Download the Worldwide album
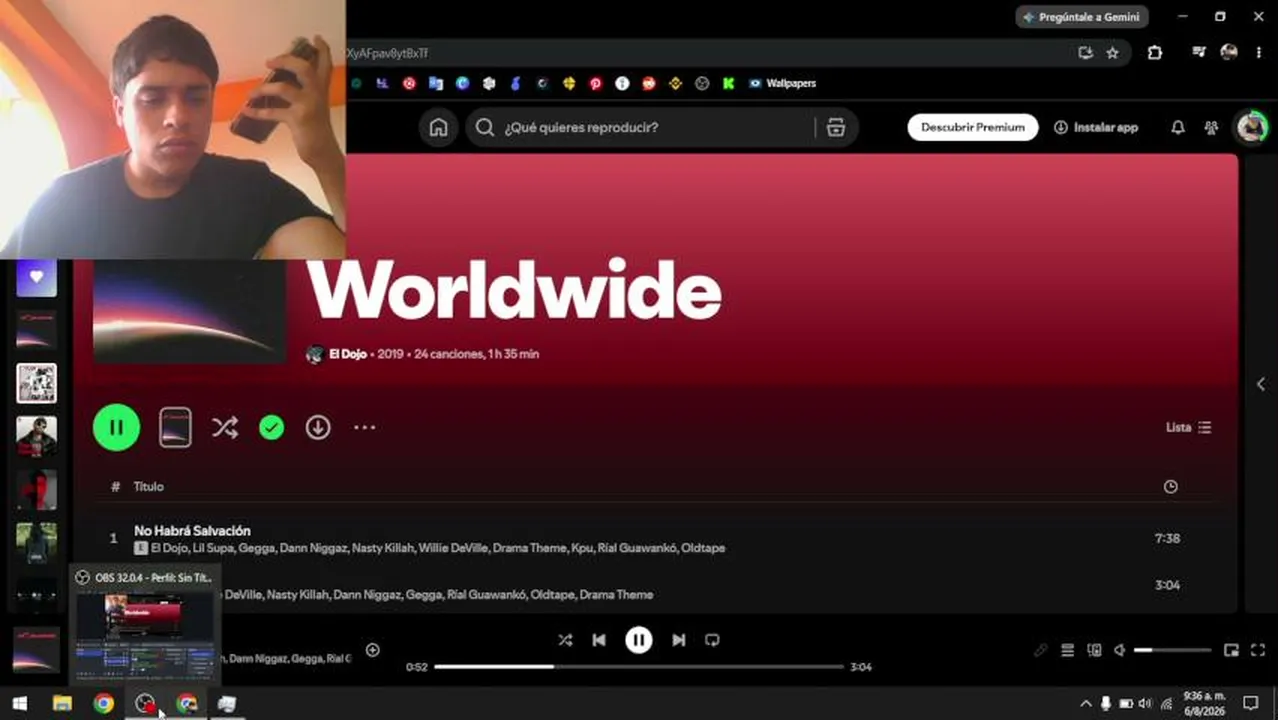1278x720 pixels. coord(318,427)
